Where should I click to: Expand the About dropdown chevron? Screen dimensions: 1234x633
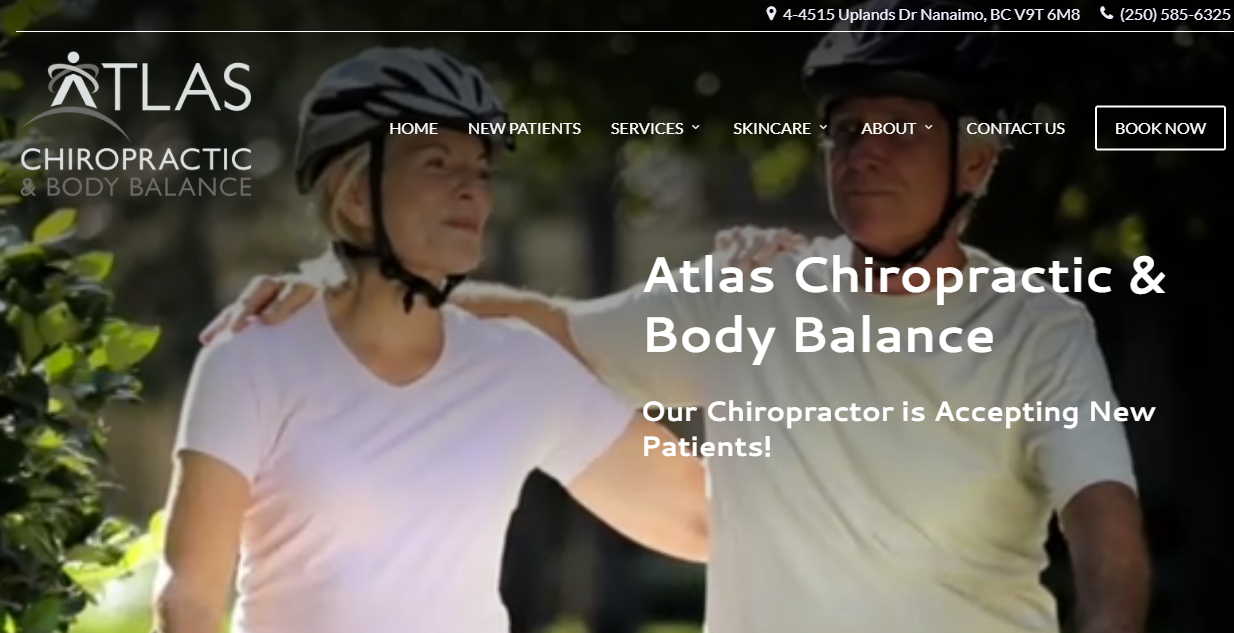point(928,128)
